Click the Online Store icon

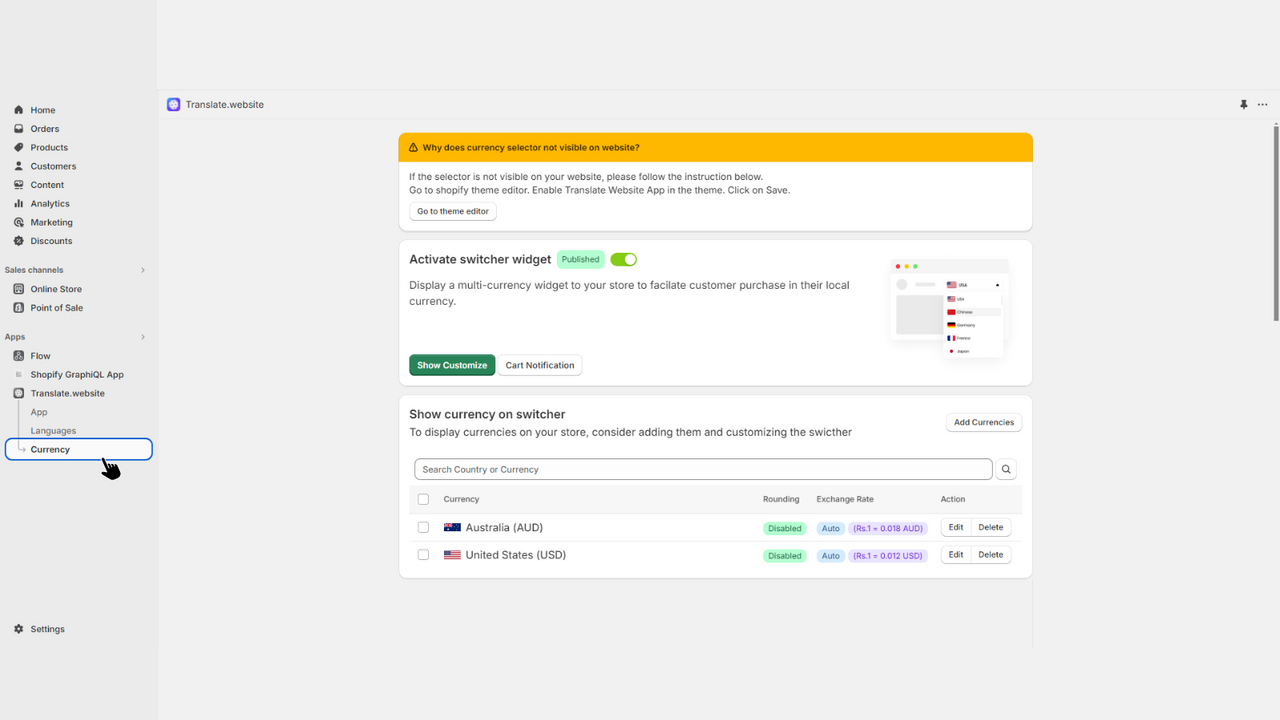tap(19, 289)
